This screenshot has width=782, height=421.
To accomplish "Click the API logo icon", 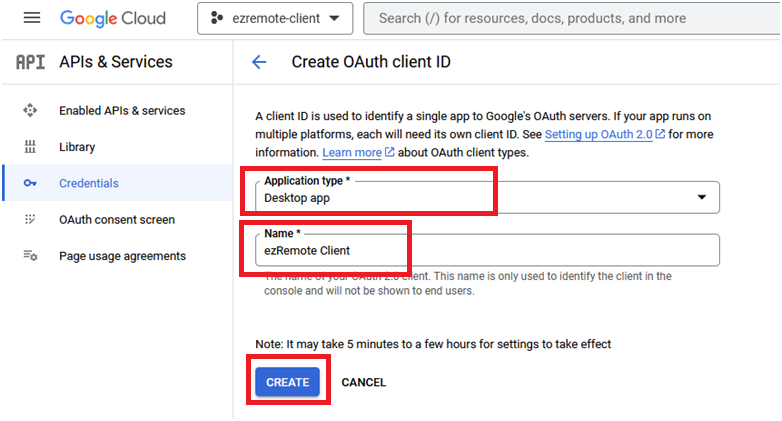I will [30, 62].
